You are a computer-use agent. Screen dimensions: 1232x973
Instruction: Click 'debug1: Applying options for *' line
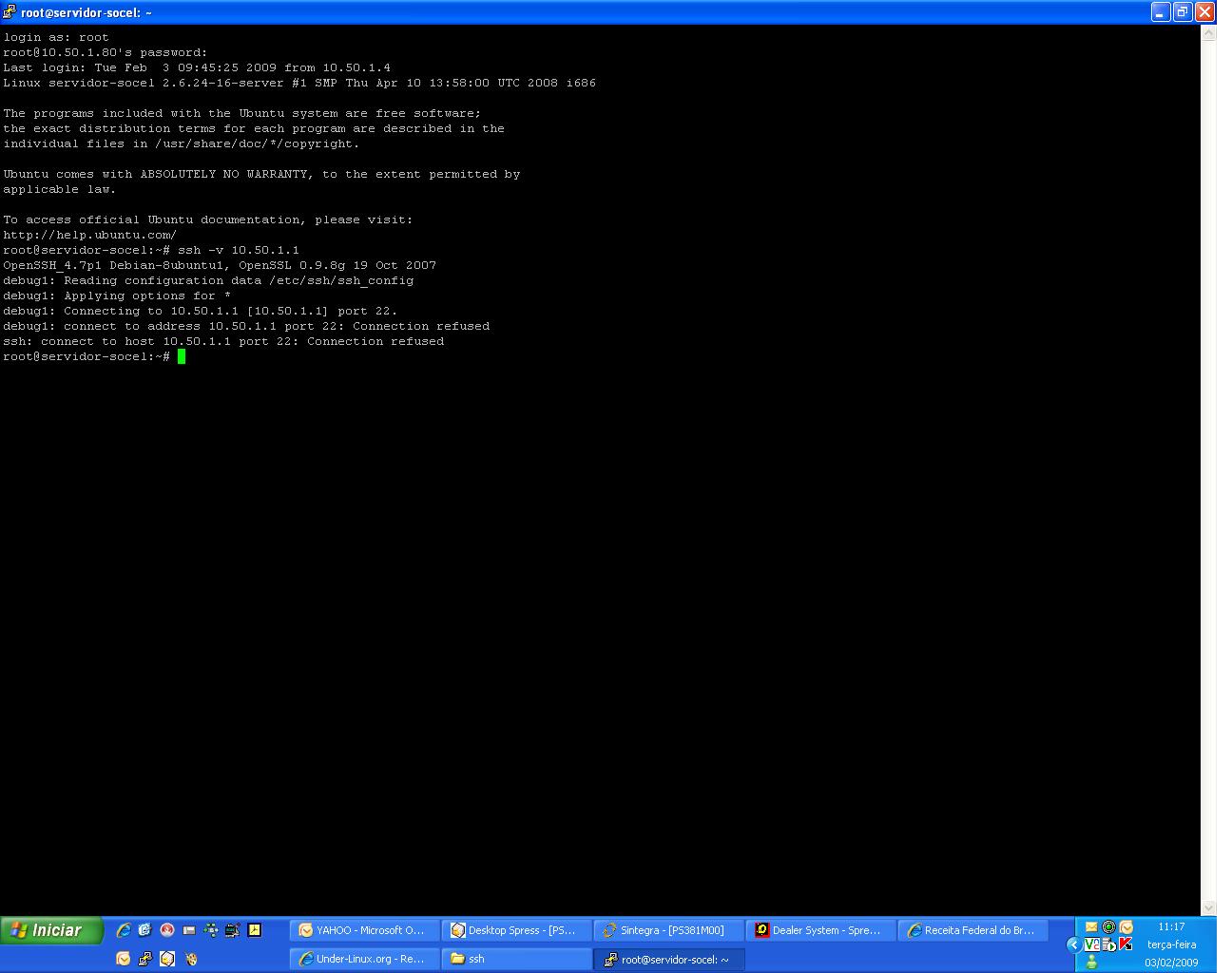117,296
